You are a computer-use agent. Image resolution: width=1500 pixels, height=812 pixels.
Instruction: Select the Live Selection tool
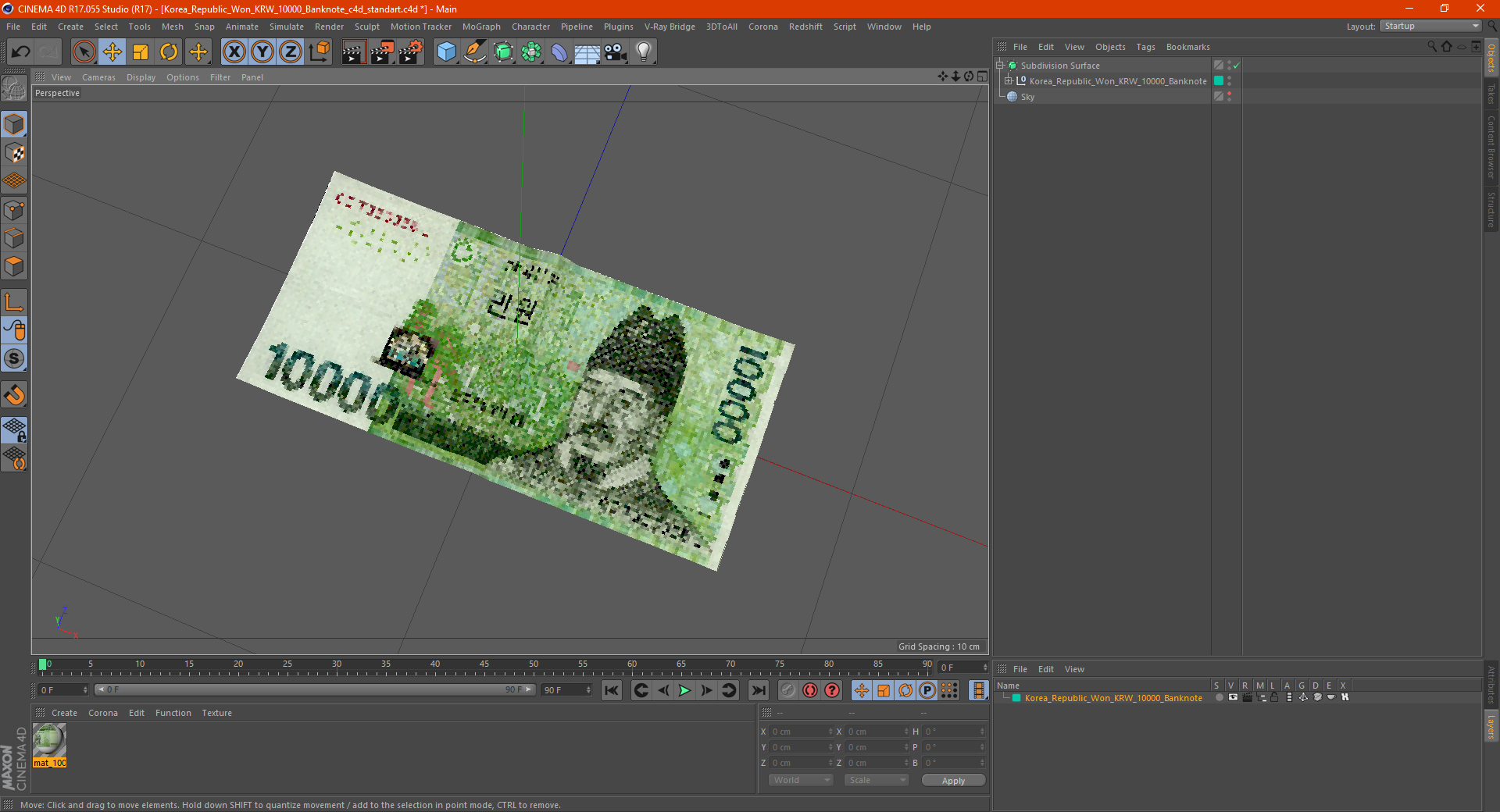pos(84,52)
